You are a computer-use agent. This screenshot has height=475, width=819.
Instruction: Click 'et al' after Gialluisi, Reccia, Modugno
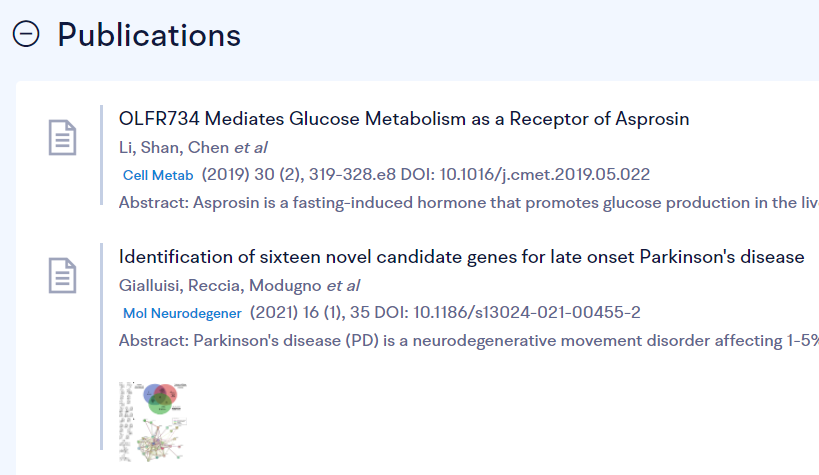(x=343, y=285)
